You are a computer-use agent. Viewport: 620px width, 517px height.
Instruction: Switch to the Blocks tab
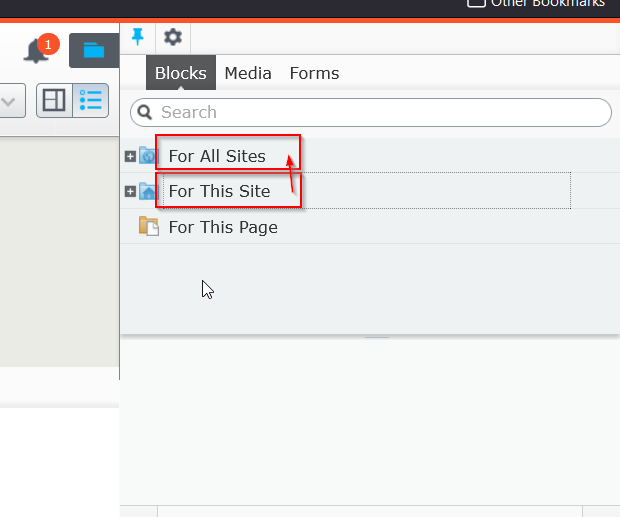(x=180, y=73)
